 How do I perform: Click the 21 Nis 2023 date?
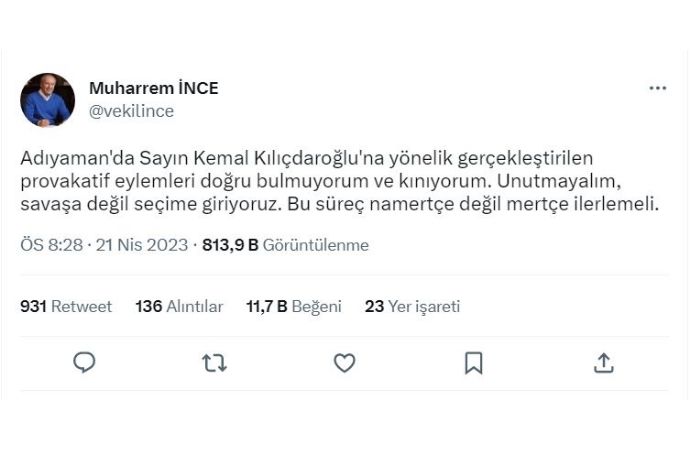pyautogui.click(x=142, y=245)
